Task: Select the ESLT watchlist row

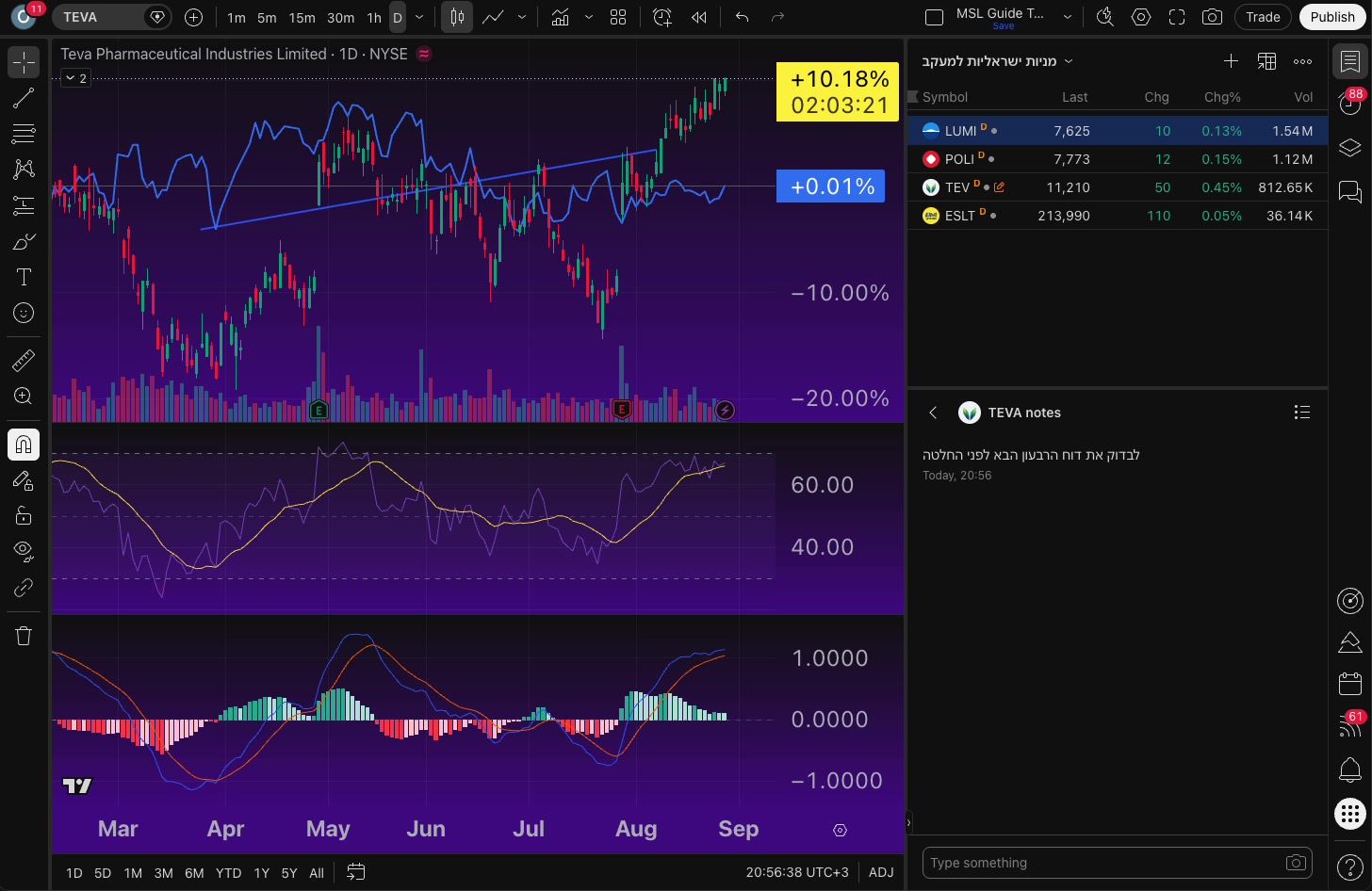Action: [1118, 216]
